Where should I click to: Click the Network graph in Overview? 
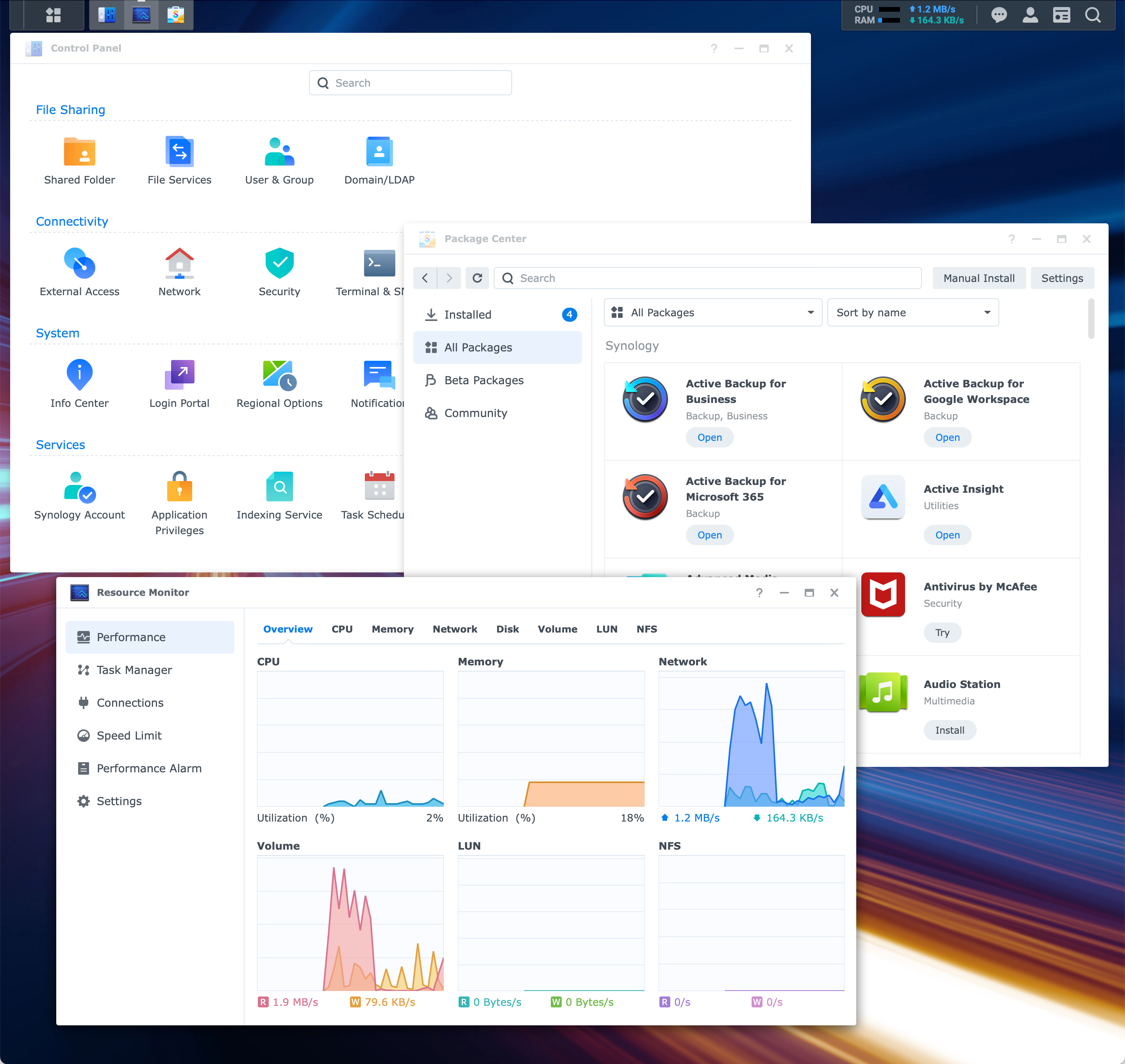tap(751, 739)
